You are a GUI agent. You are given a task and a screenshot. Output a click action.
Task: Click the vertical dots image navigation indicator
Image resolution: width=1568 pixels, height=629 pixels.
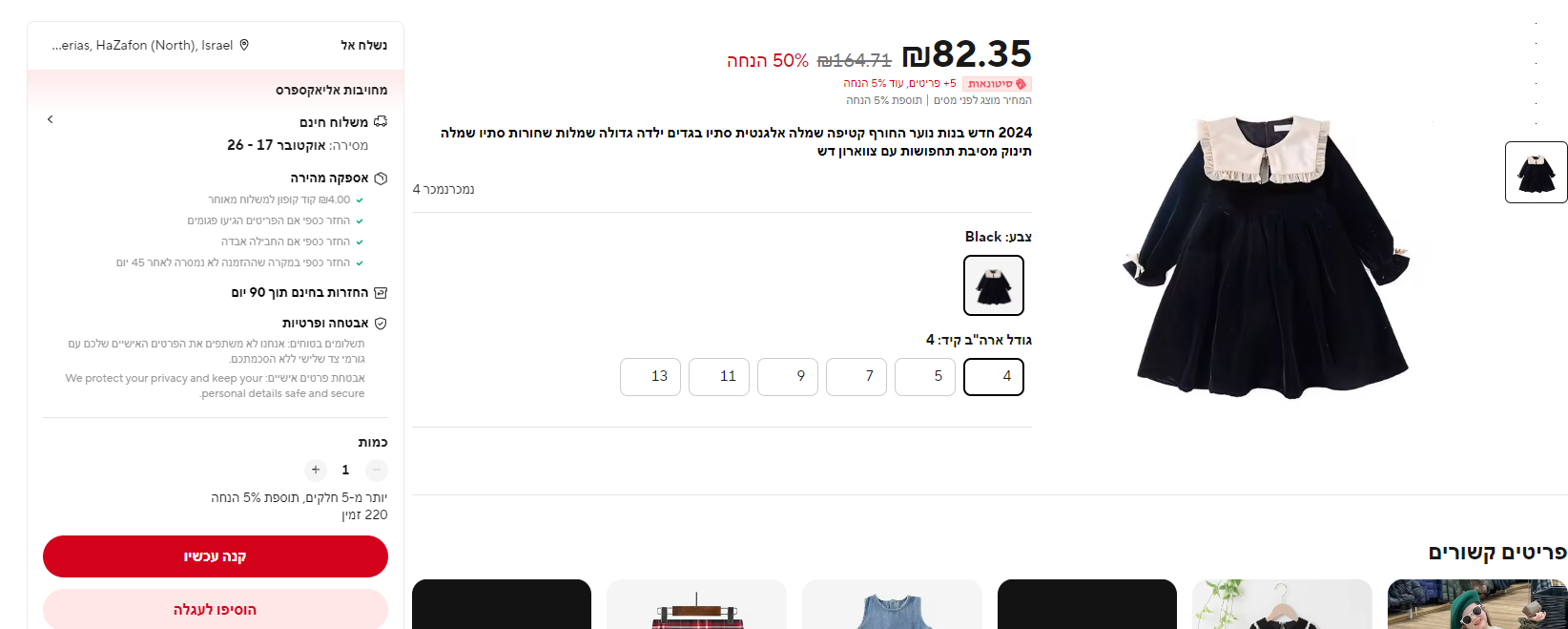pyautogui.click(x=1537, y=72)
